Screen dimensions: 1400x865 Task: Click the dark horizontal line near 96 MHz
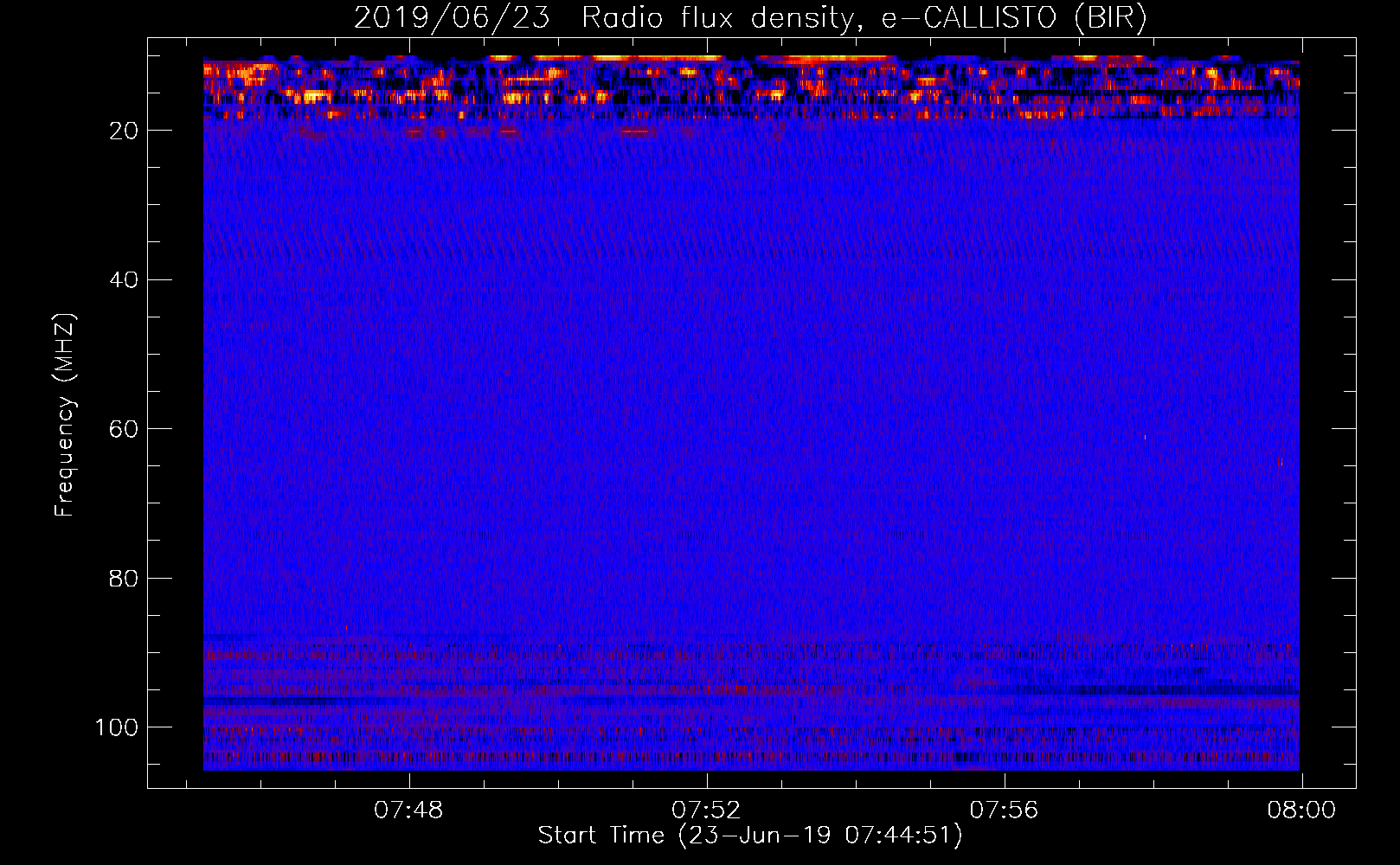[260, 699]
